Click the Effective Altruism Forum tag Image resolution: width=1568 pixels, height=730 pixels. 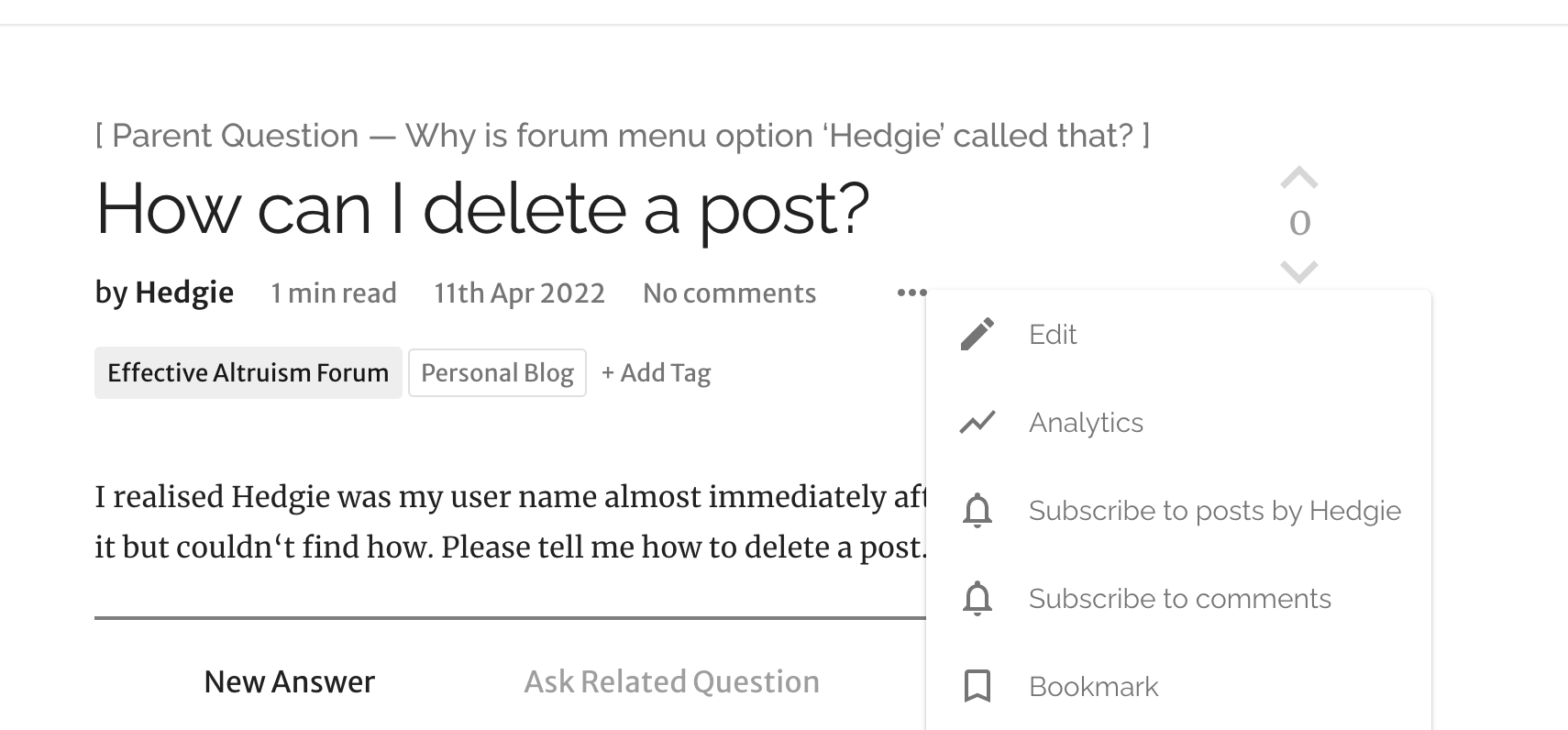pyautogui.click(x=248, y=372)
